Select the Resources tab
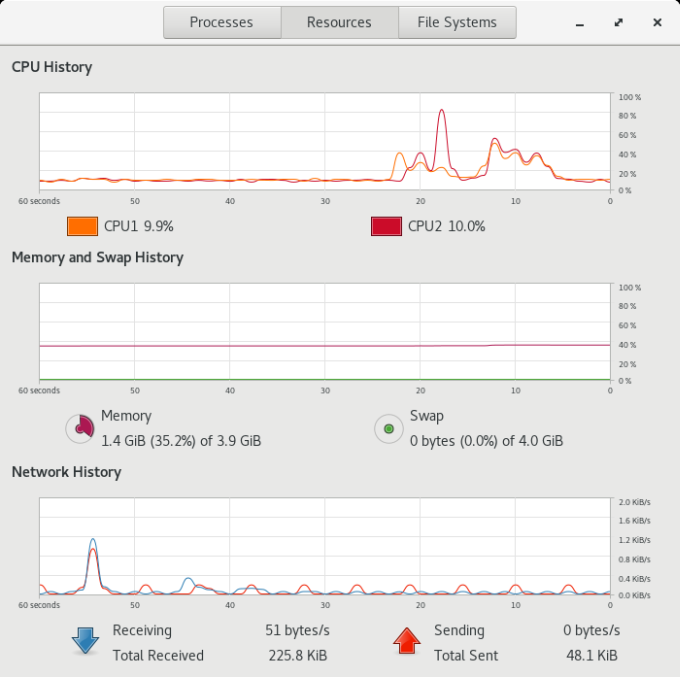Viewport: 680px width, 677px height. [339, 22]
